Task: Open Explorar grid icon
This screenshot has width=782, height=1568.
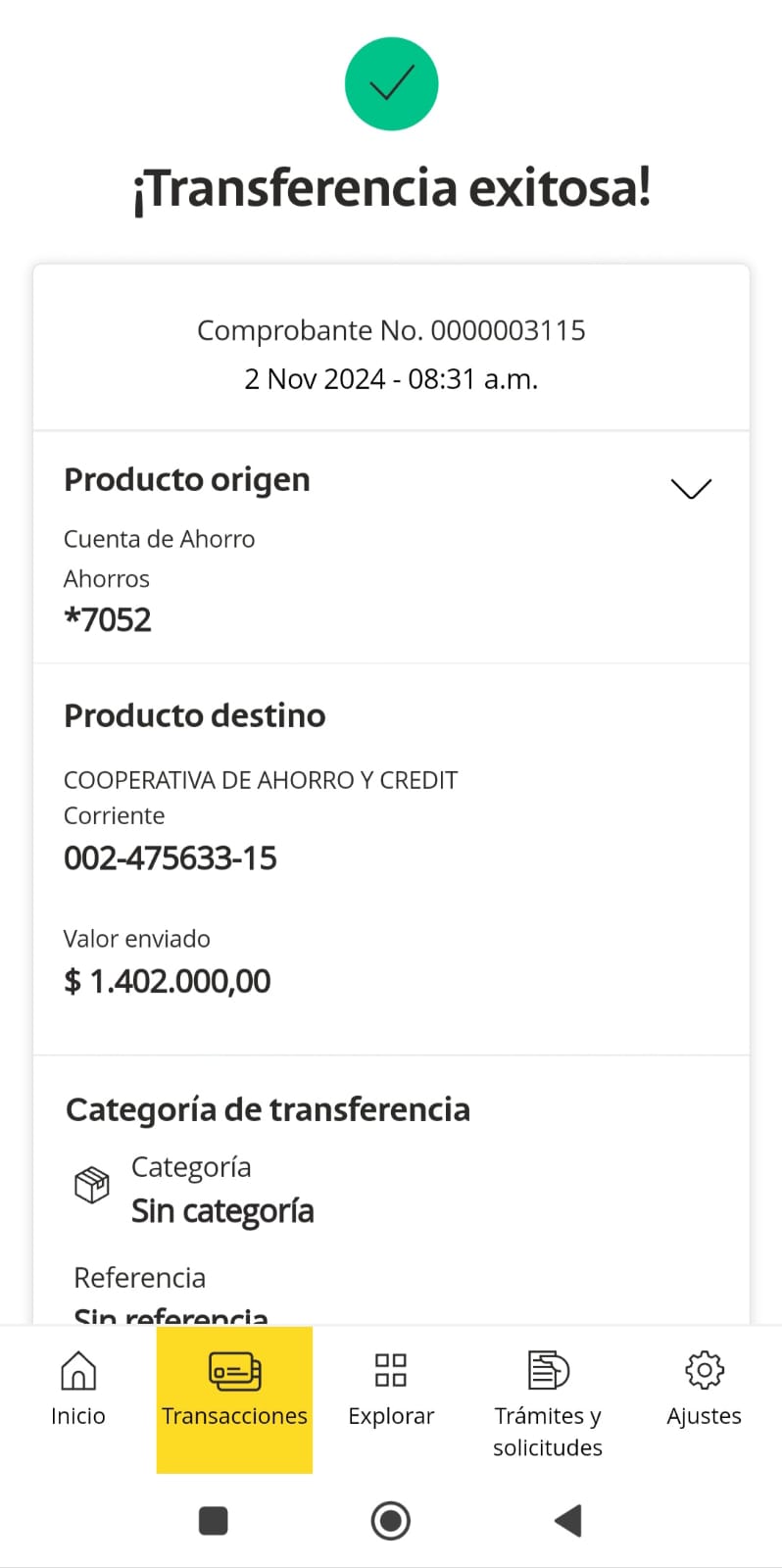Action: [391, 1370]
